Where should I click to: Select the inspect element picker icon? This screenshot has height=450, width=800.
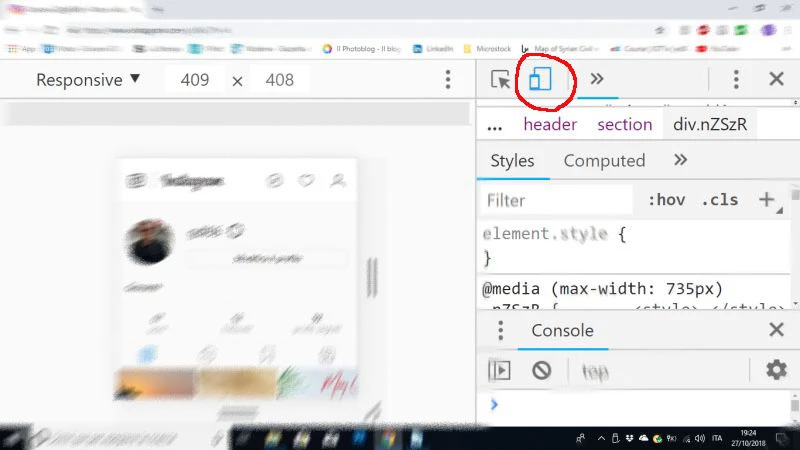tap(500, 80)
